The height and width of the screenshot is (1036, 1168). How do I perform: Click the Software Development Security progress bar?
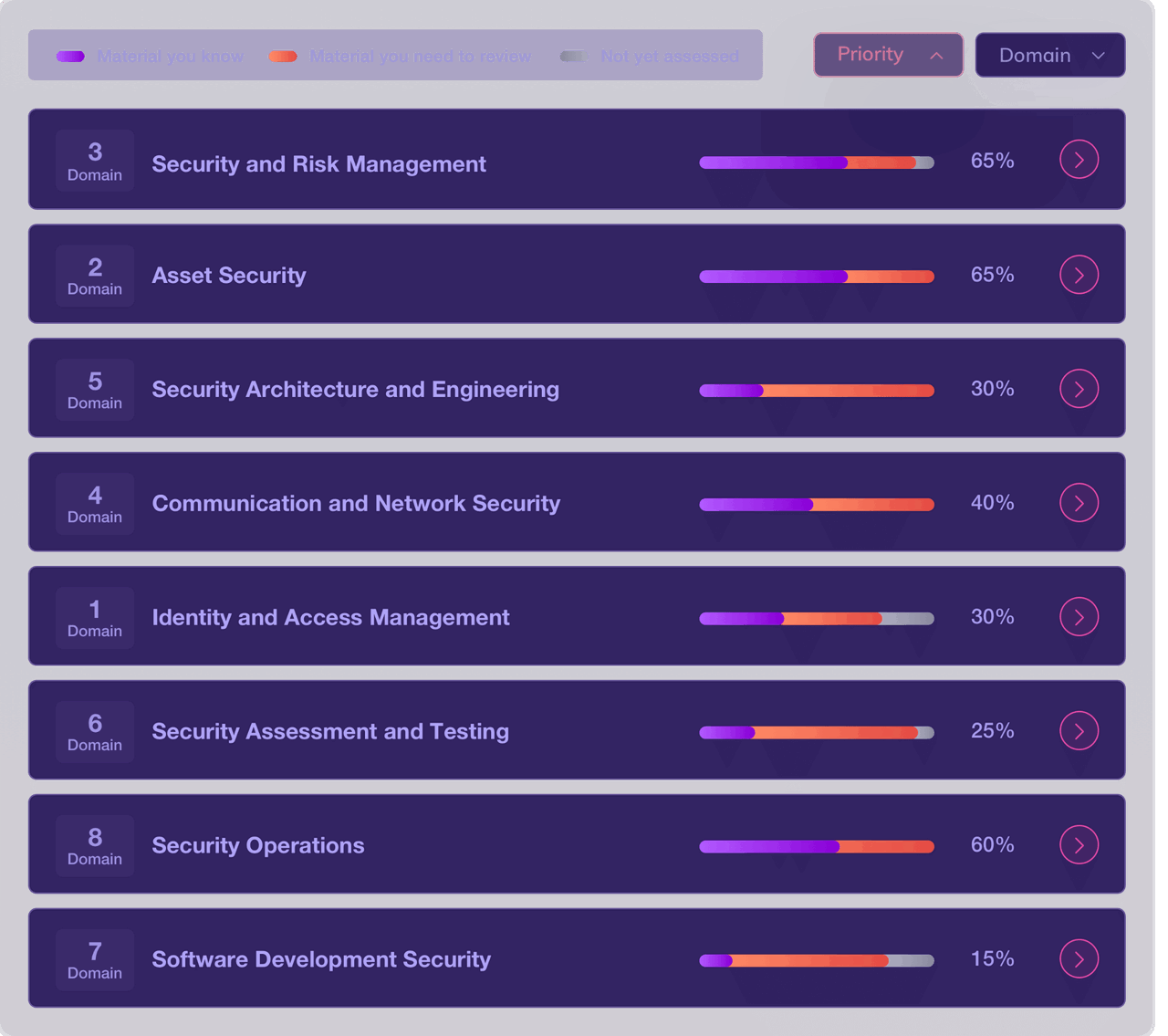pyautogui.click(x=817, y=960)
